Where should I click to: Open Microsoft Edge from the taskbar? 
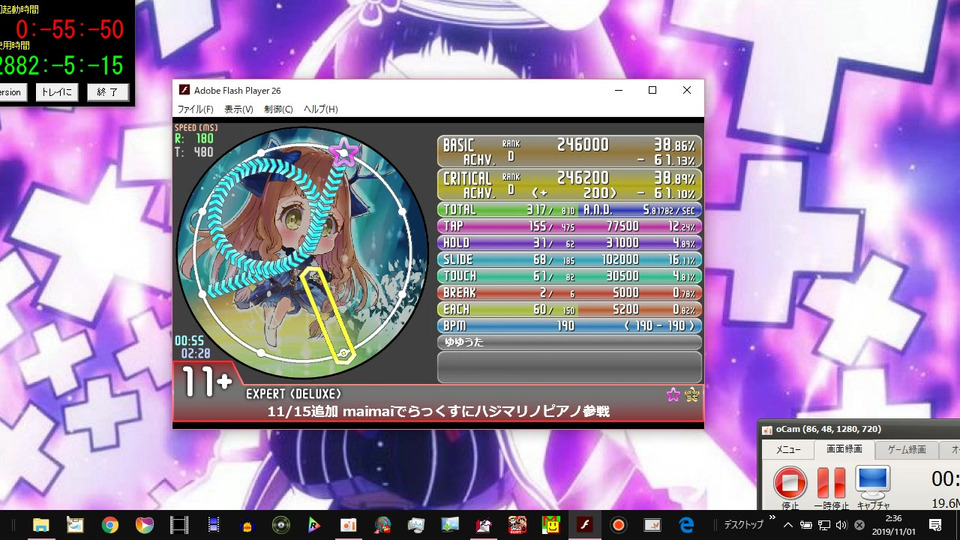tap(686, 525)
